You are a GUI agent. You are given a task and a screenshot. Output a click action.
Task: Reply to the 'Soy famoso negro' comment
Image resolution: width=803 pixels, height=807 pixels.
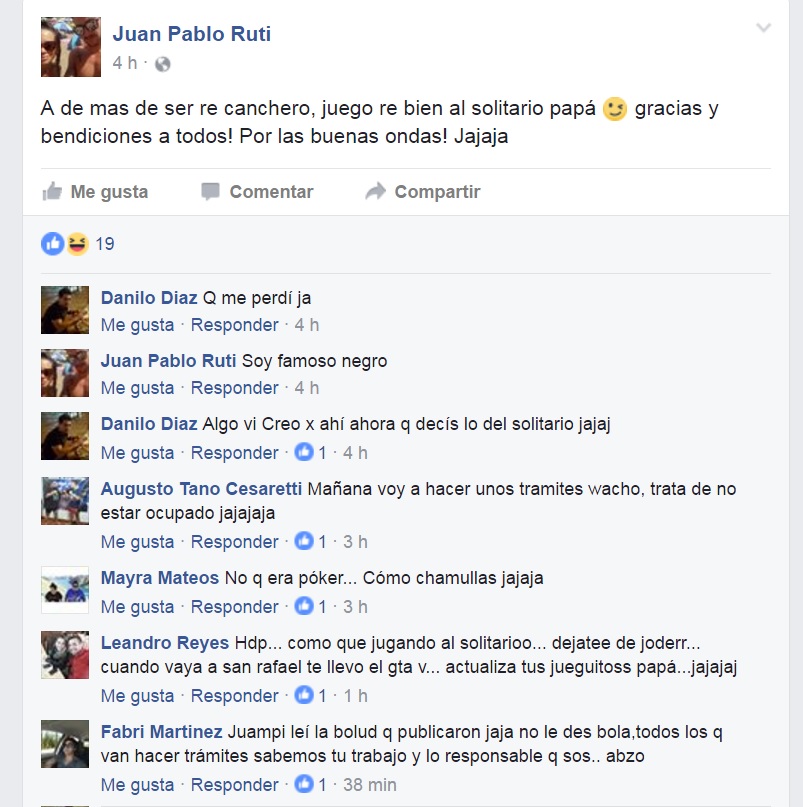[235, 388]
